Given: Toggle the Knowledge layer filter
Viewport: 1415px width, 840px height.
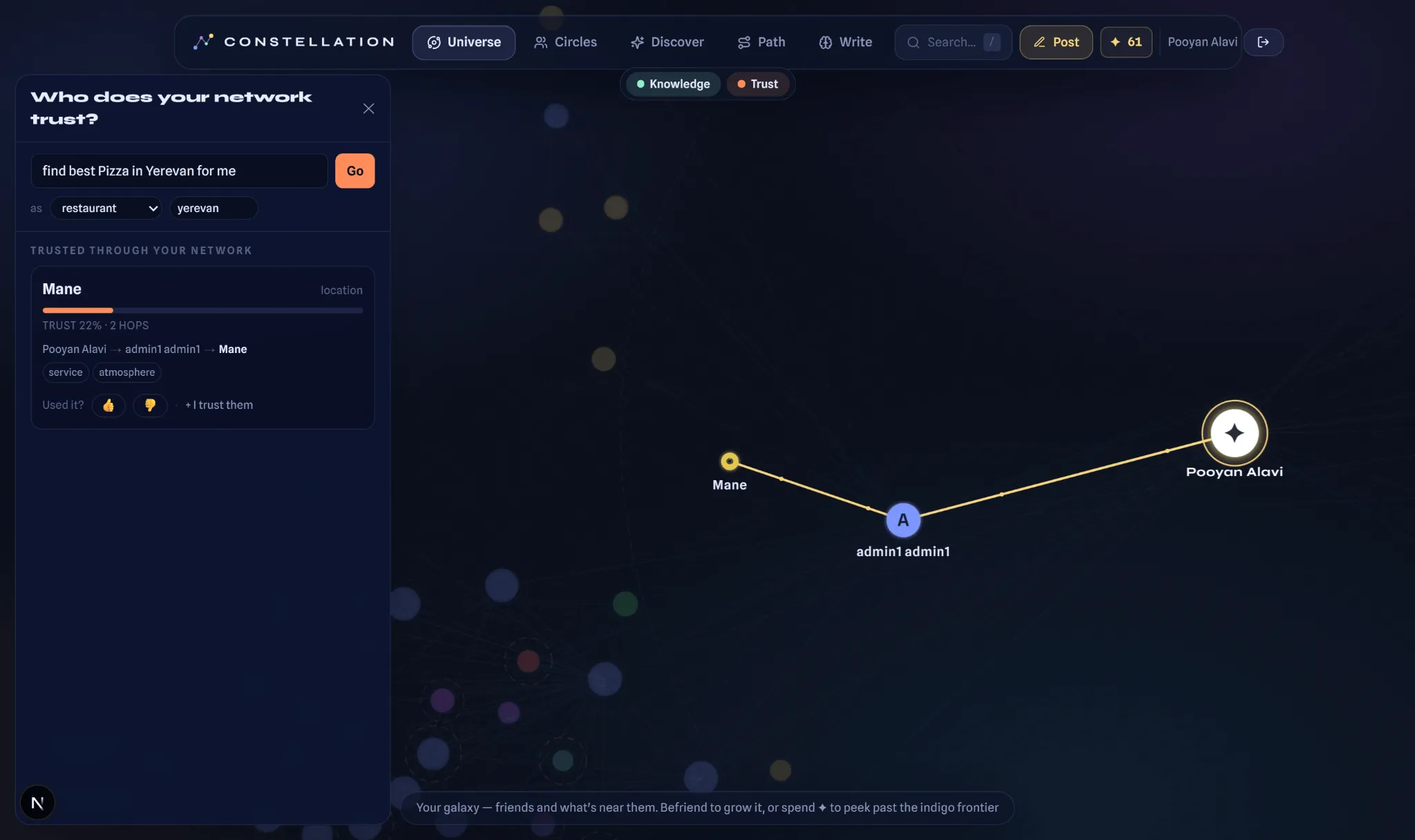Looking at the screenshot, I should pyautogui.click(x=673, y=84).
